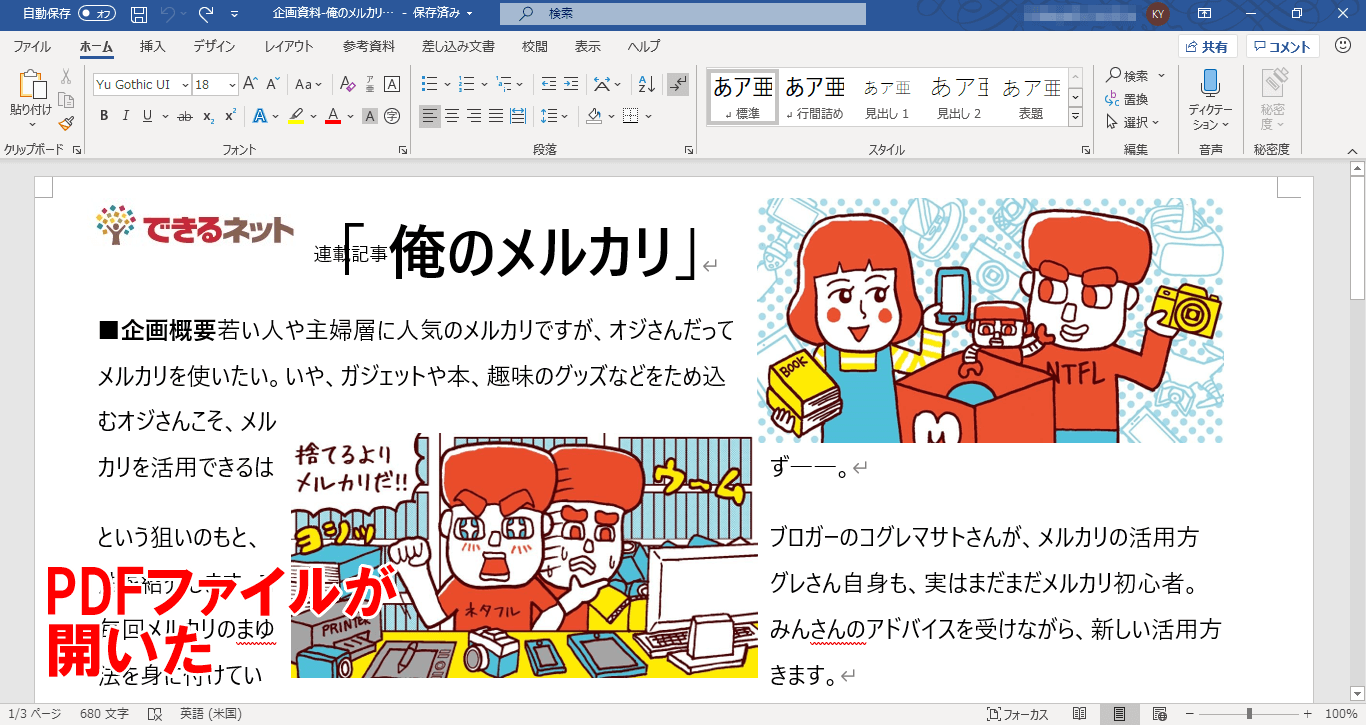The height and width of the screenshot is (725, 1366).
Task: Apply superscript formatting
Action: click(230, 116)
